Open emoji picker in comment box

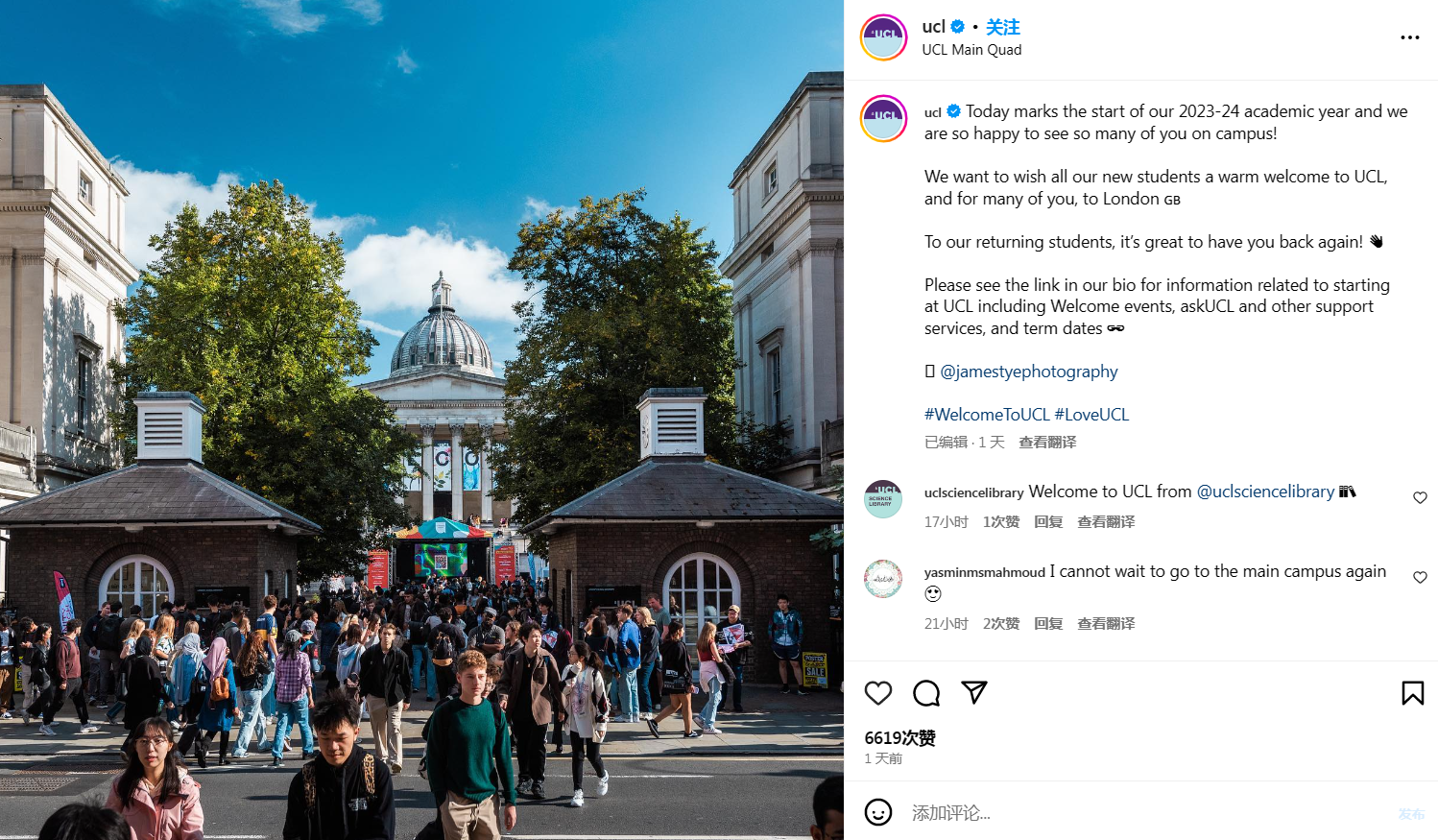pos(878,812)
